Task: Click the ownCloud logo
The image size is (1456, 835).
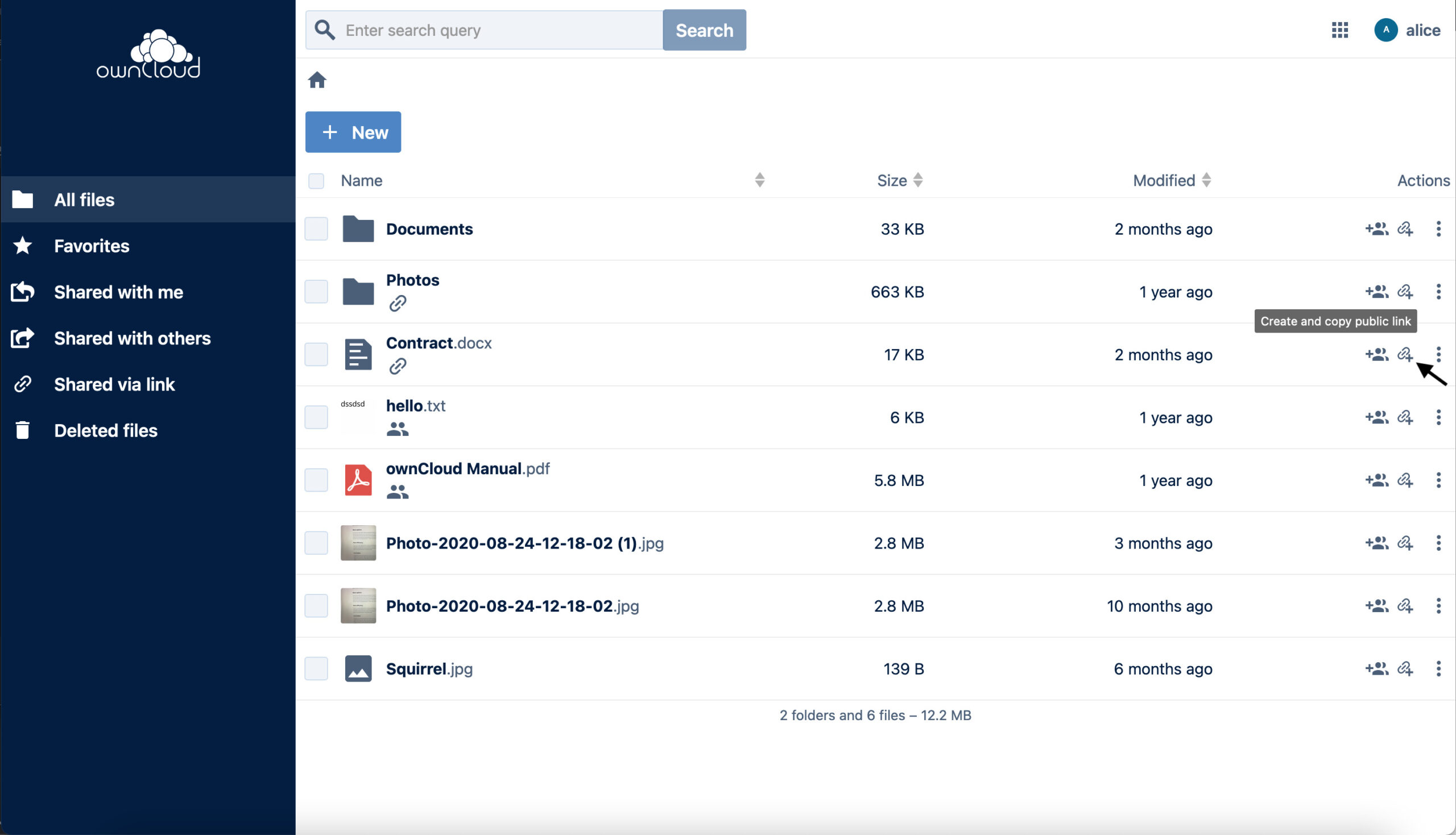Action: 148,54
